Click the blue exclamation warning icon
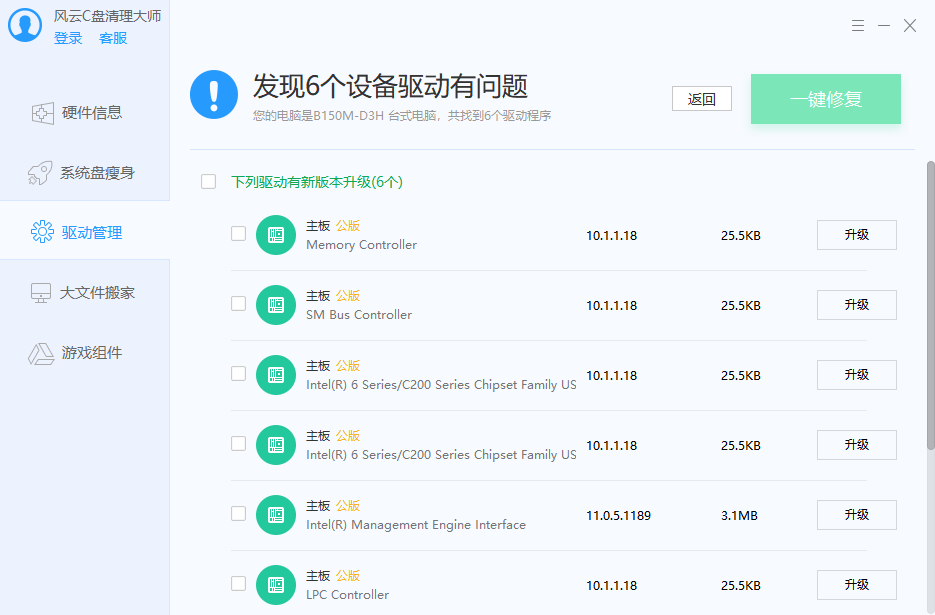 (214, 95)
